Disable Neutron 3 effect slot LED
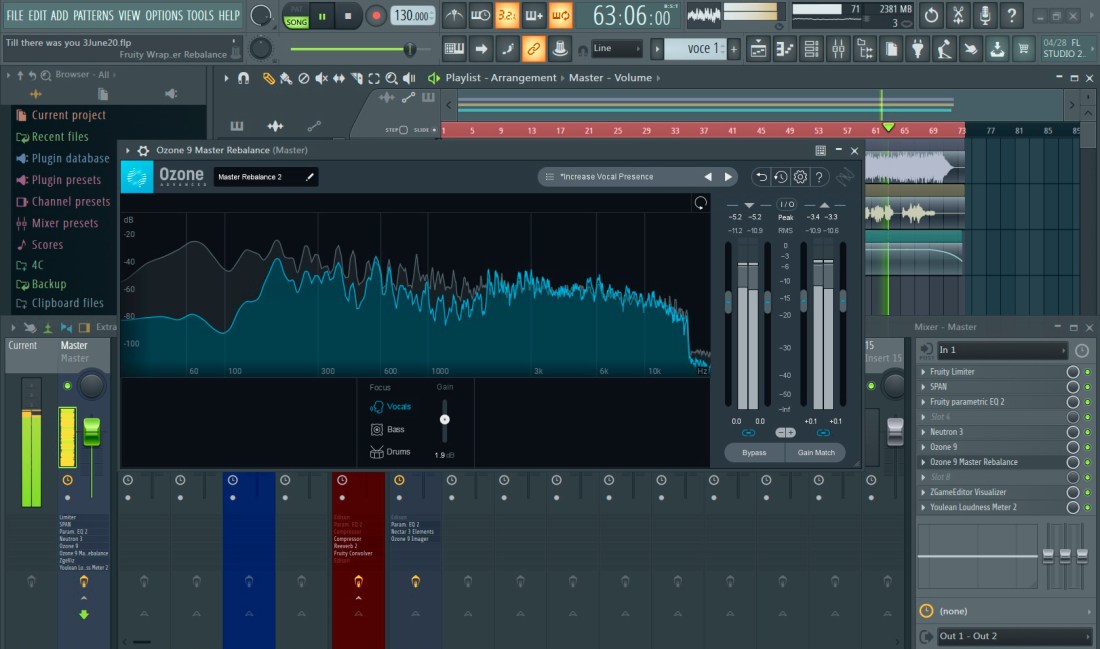Viewport: 1100px width, 649px height. coord(1087,432)
